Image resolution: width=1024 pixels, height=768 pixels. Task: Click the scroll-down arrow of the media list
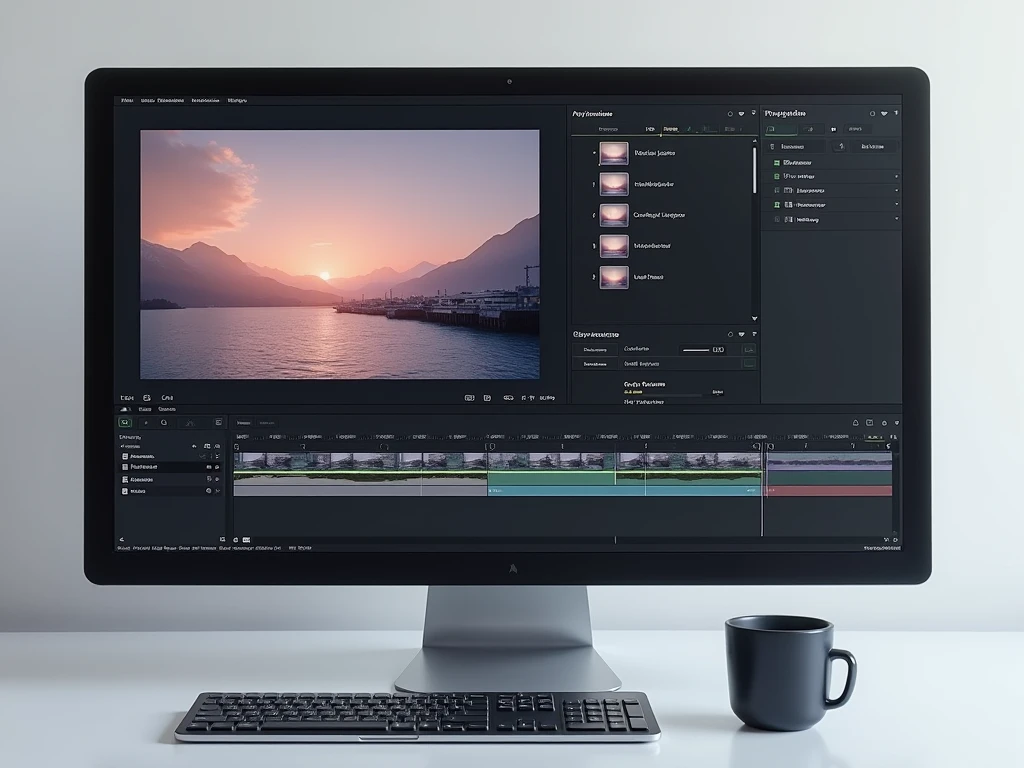[754, 318]
